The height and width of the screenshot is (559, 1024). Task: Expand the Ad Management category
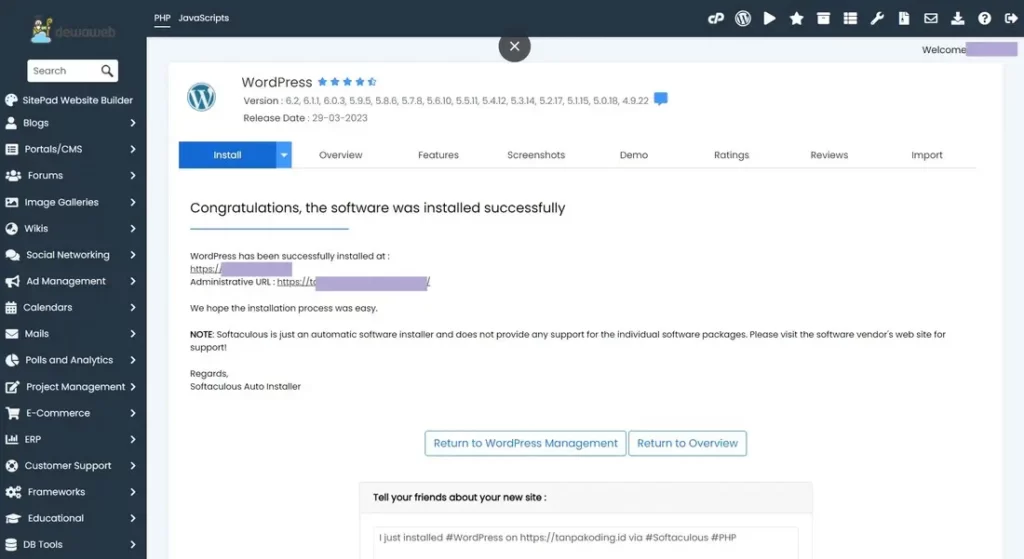(71, 281)
